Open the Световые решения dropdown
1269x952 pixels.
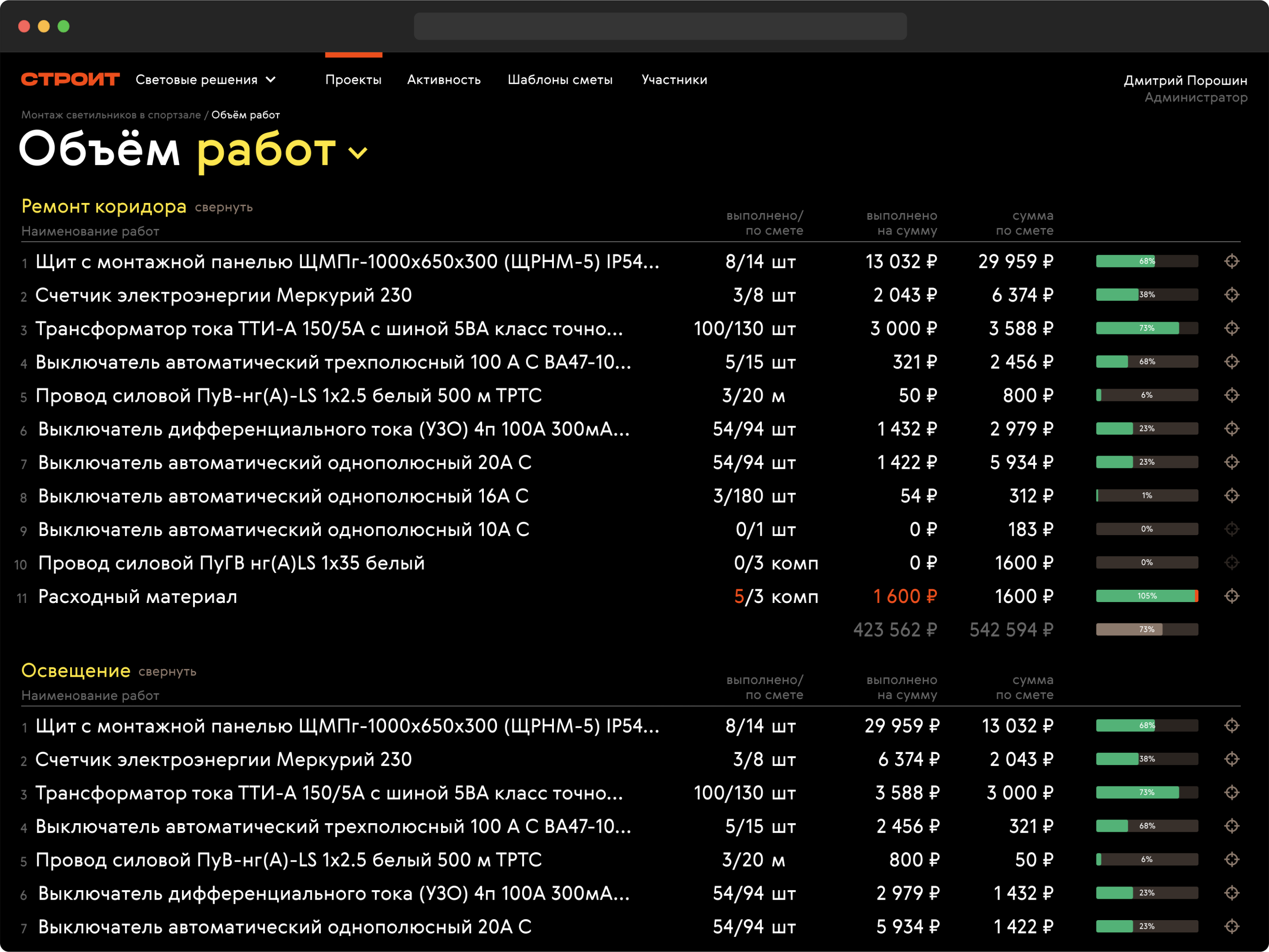coord(205,80)
